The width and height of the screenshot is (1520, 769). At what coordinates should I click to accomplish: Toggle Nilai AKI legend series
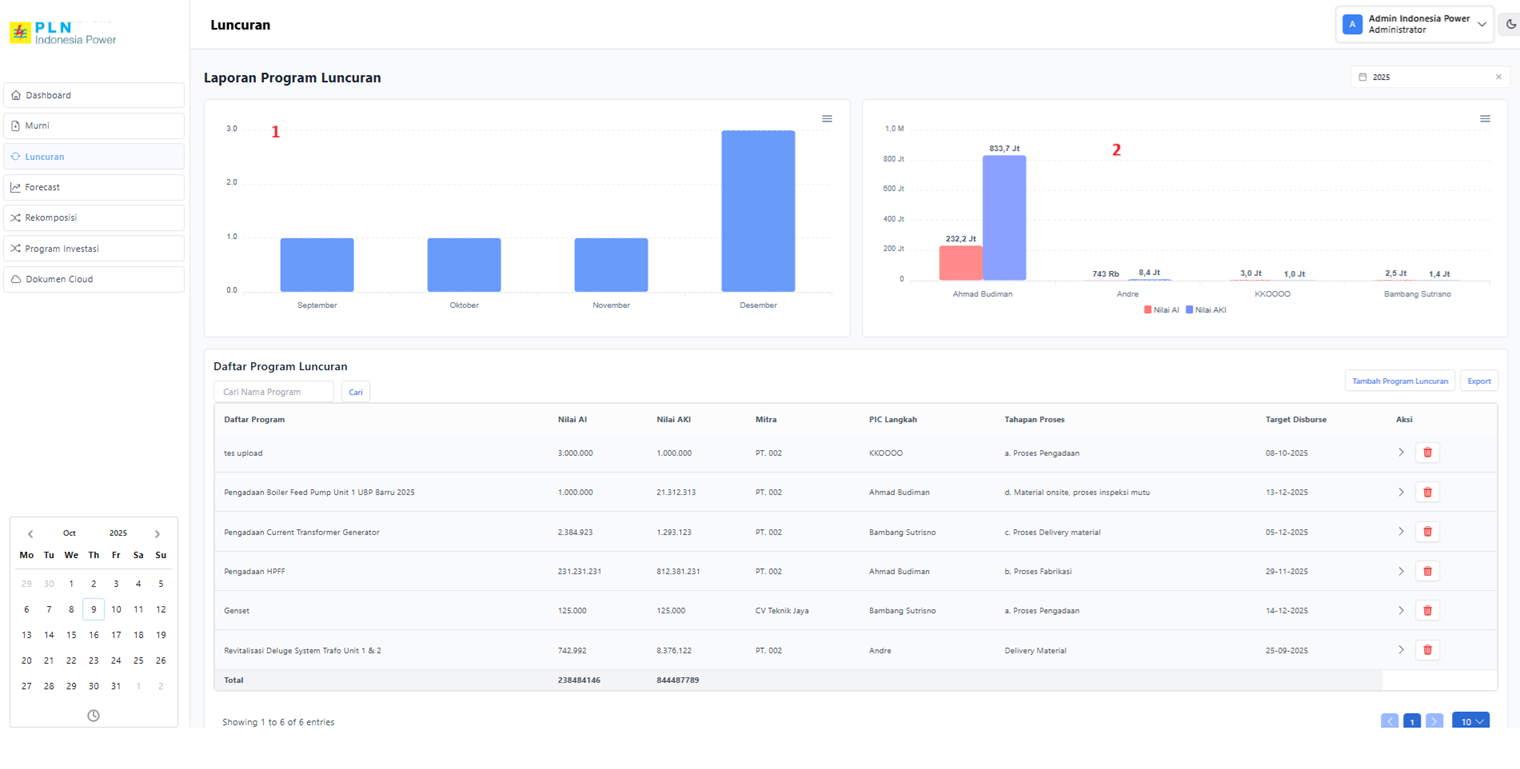pyautogui.click(x=1206, y=310)
